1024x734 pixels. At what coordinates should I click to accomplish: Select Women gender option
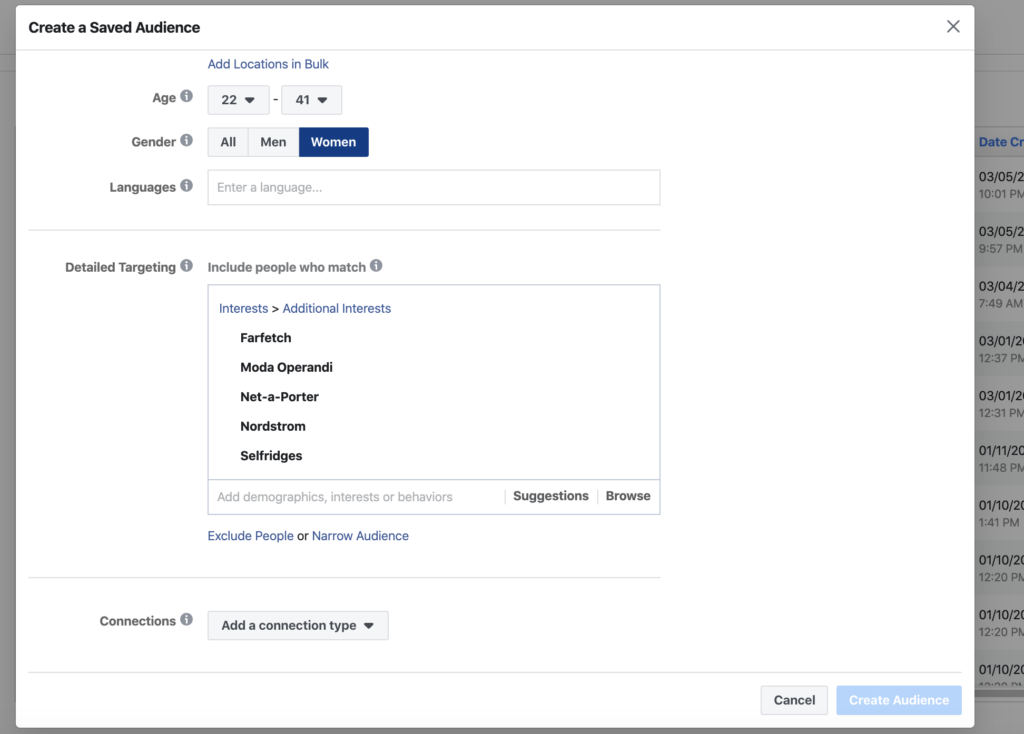(x=334, y=142)
